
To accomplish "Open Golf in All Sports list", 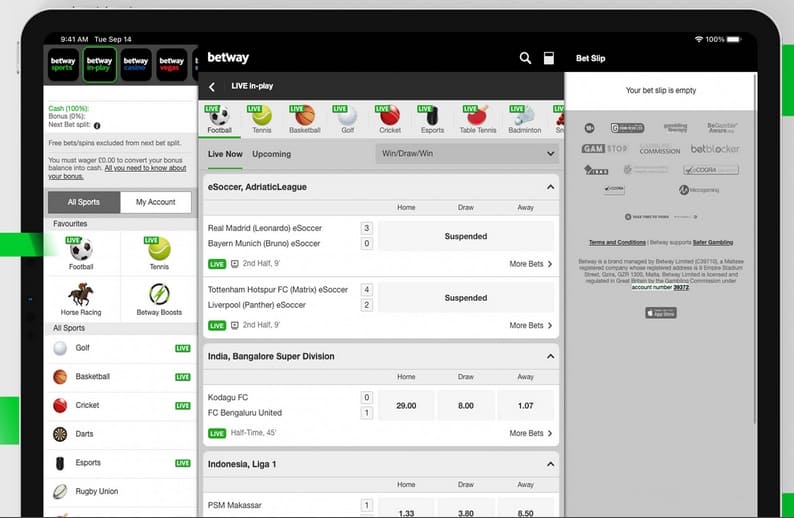I will [x=121, y=348].
